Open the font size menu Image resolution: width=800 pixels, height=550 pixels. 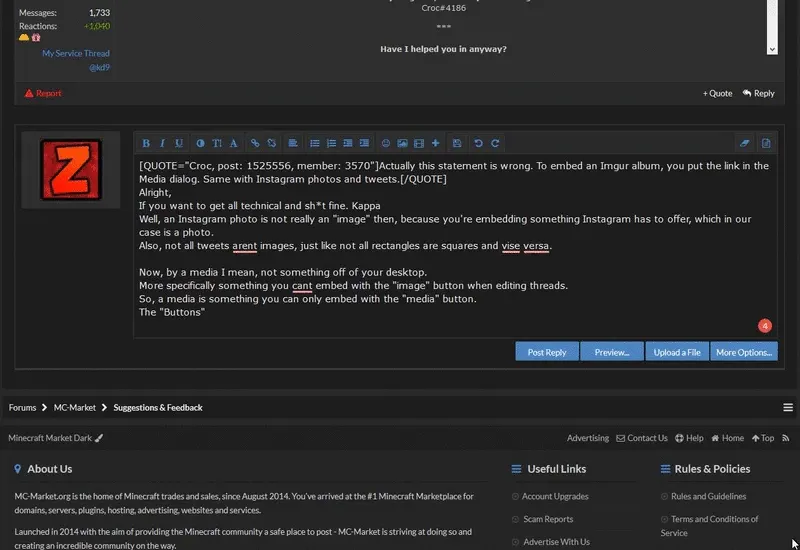(217, 143)
